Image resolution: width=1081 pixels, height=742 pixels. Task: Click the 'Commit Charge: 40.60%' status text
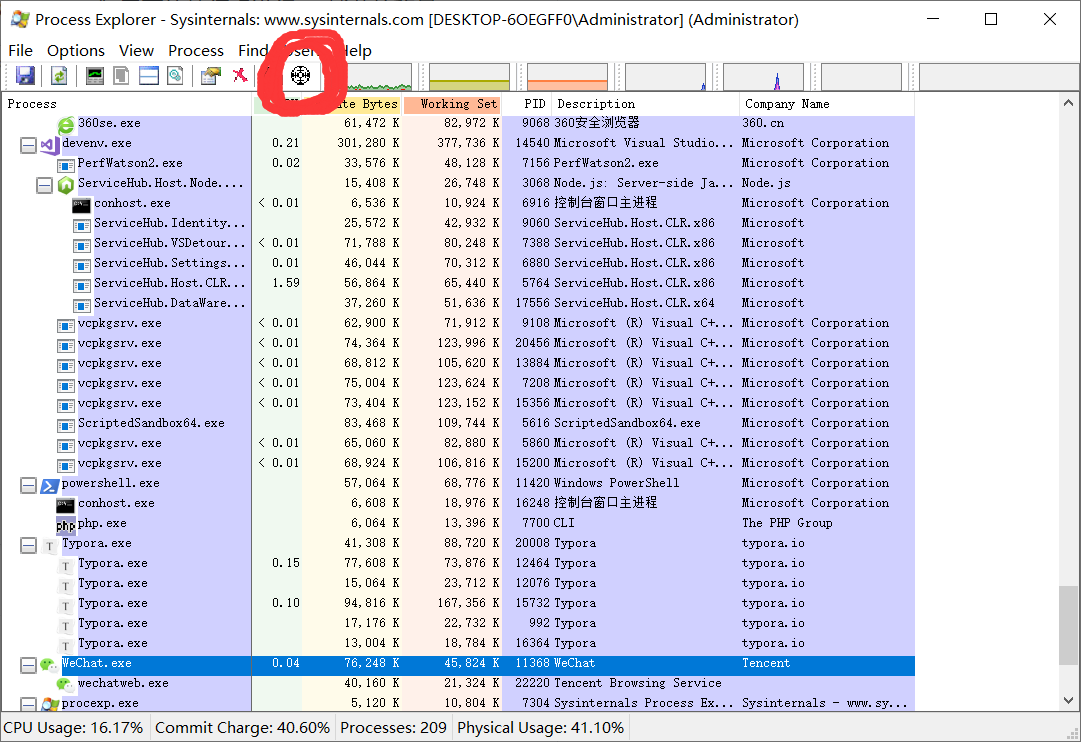point(243,728)
